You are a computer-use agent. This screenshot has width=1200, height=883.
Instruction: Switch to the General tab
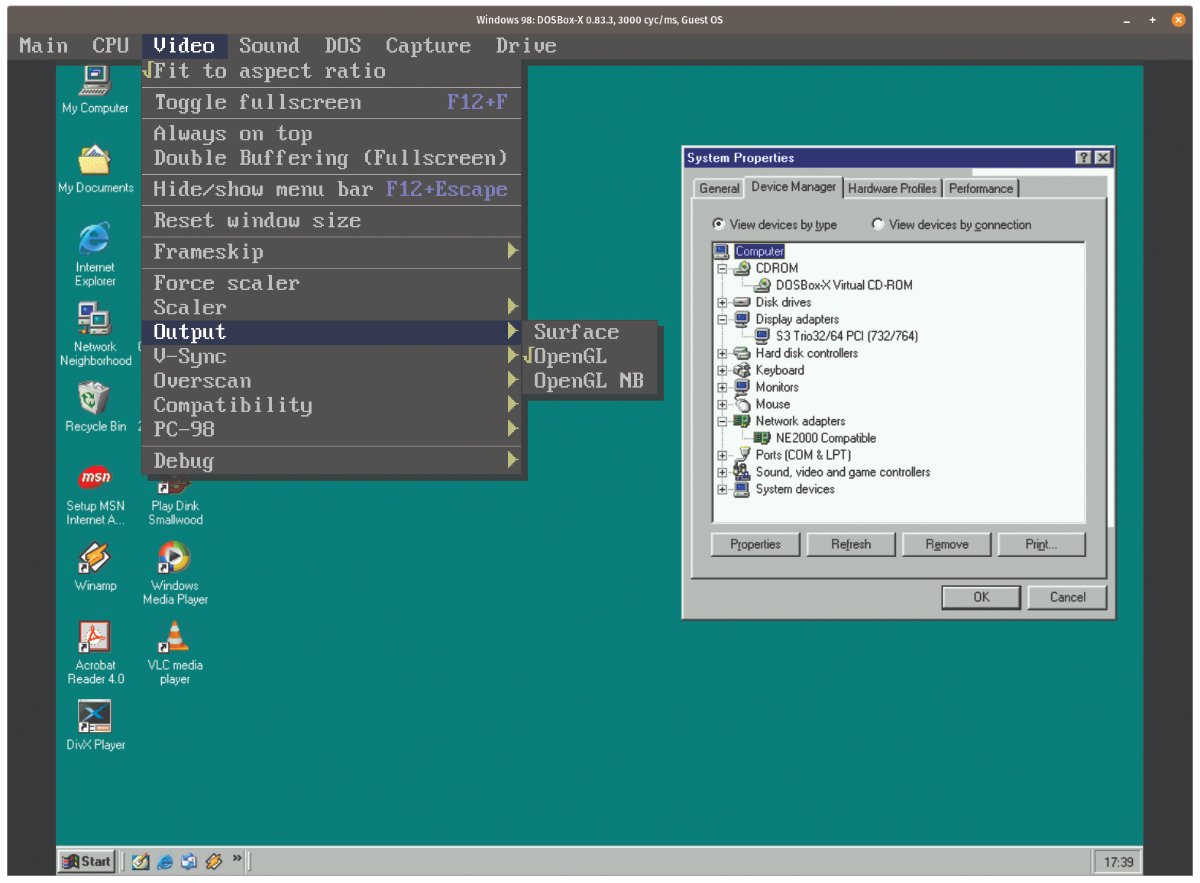click(719, 189)
